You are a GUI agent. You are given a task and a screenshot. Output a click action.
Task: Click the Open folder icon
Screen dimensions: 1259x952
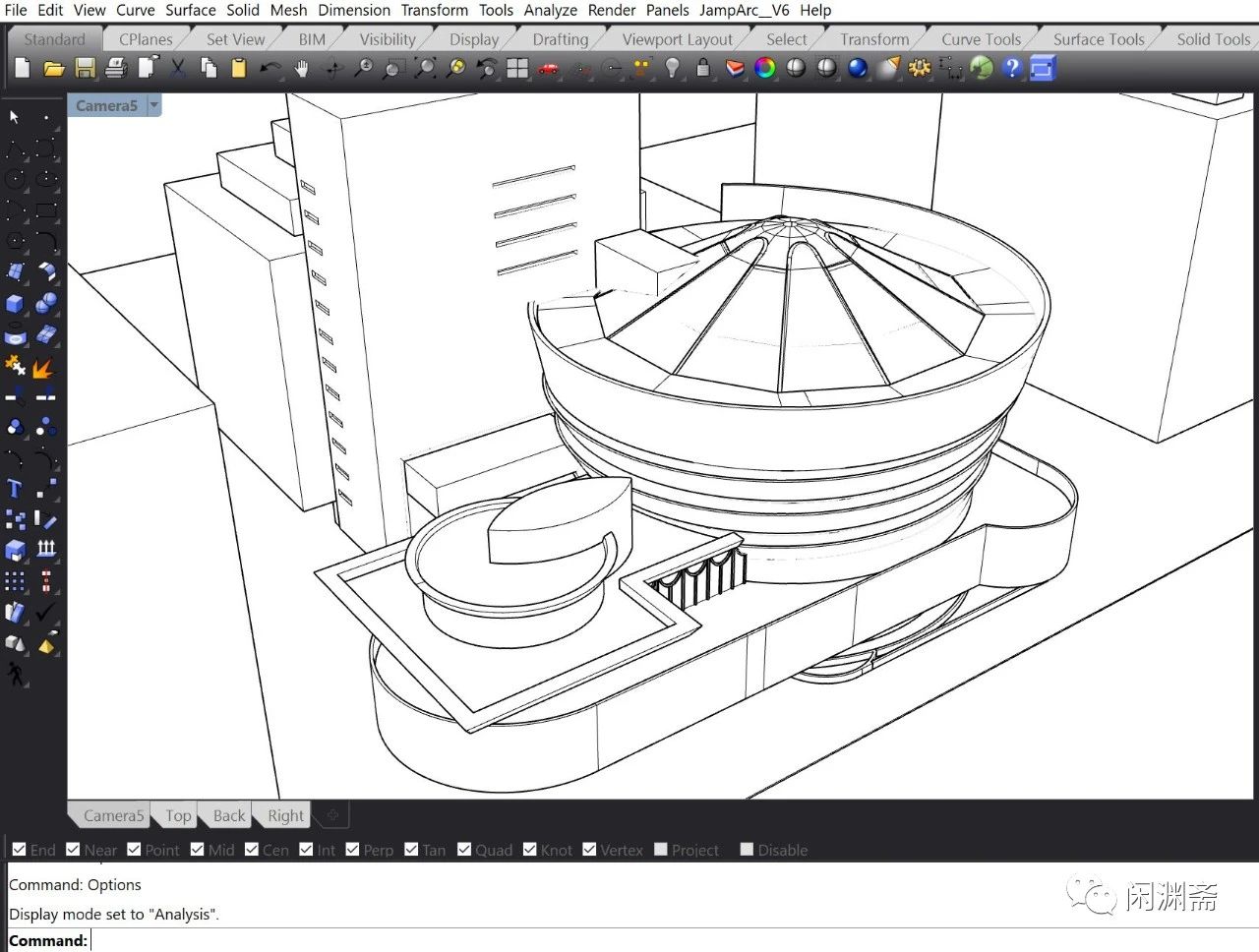pyautogui.click(x=54, y=68)
